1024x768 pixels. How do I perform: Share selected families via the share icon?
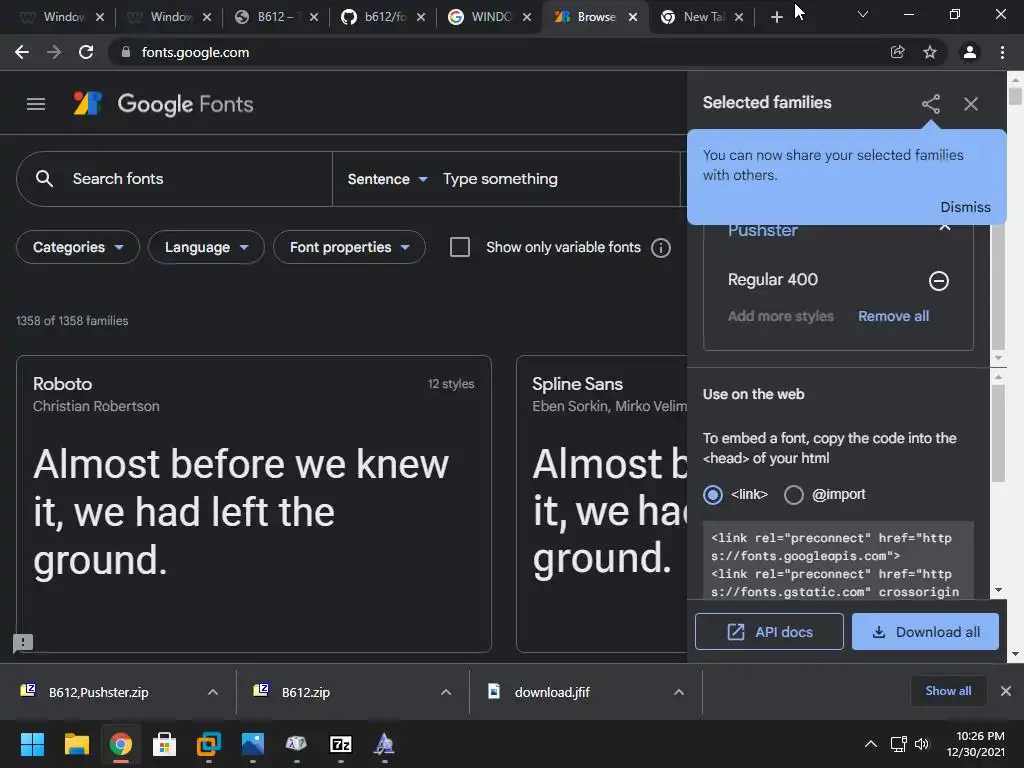click(931, 104)
